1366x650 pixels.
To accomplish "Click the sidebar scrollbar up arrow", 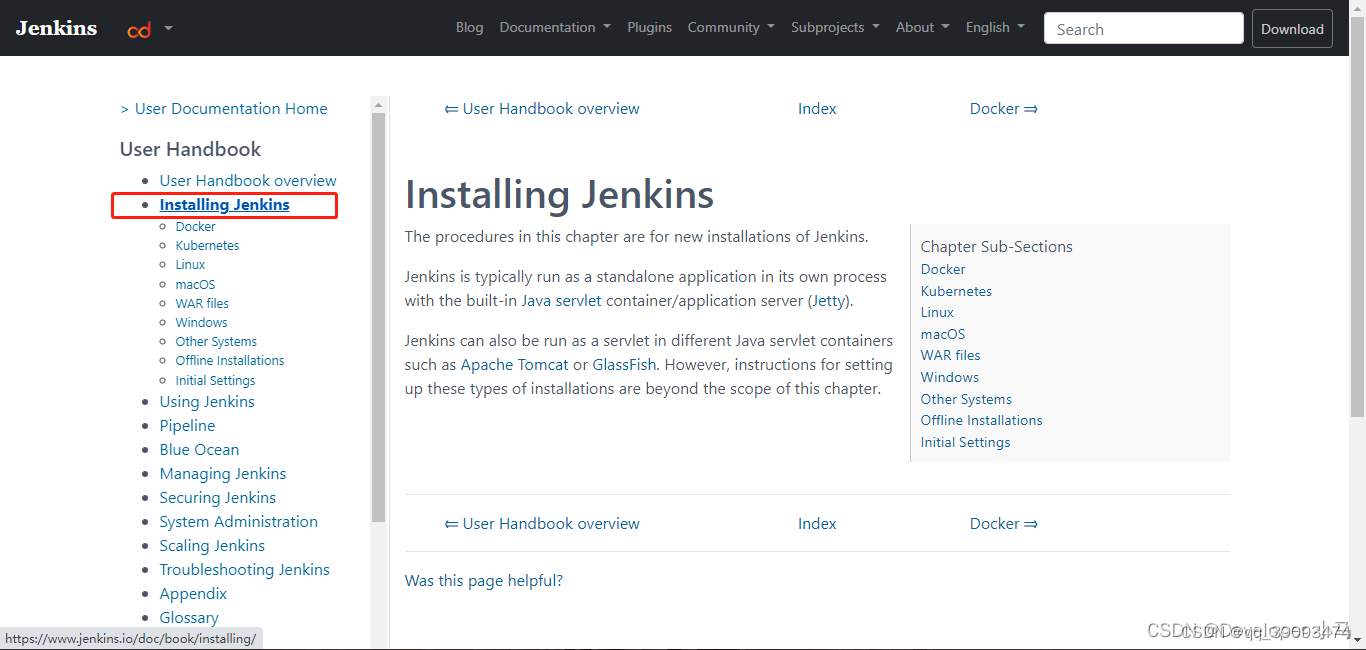I will pyautogui.click(x=378, y=104).
